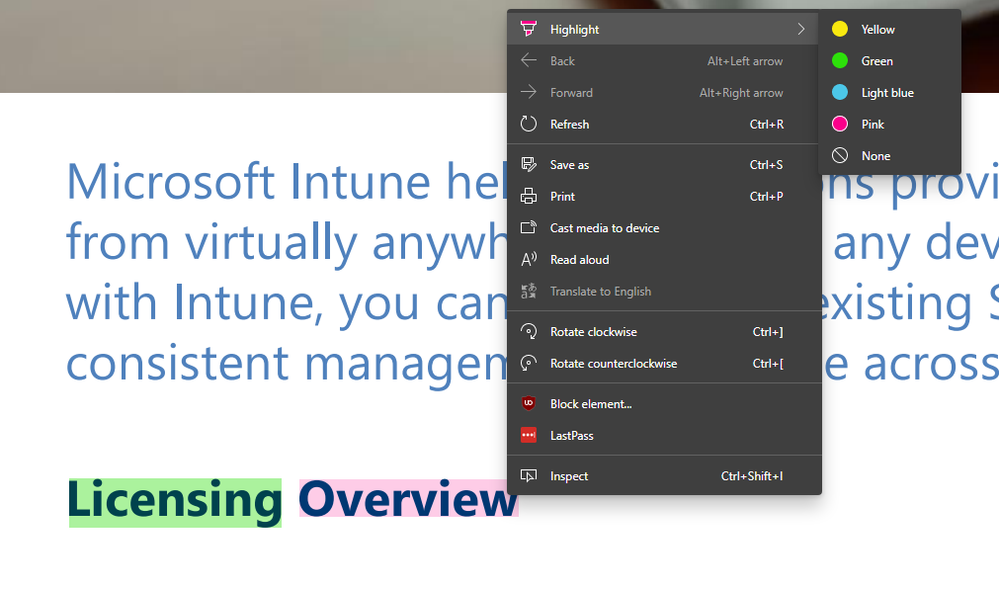Open the Highlight menu entry
This screenshot has height=592, width=999.
pos(663,29)
